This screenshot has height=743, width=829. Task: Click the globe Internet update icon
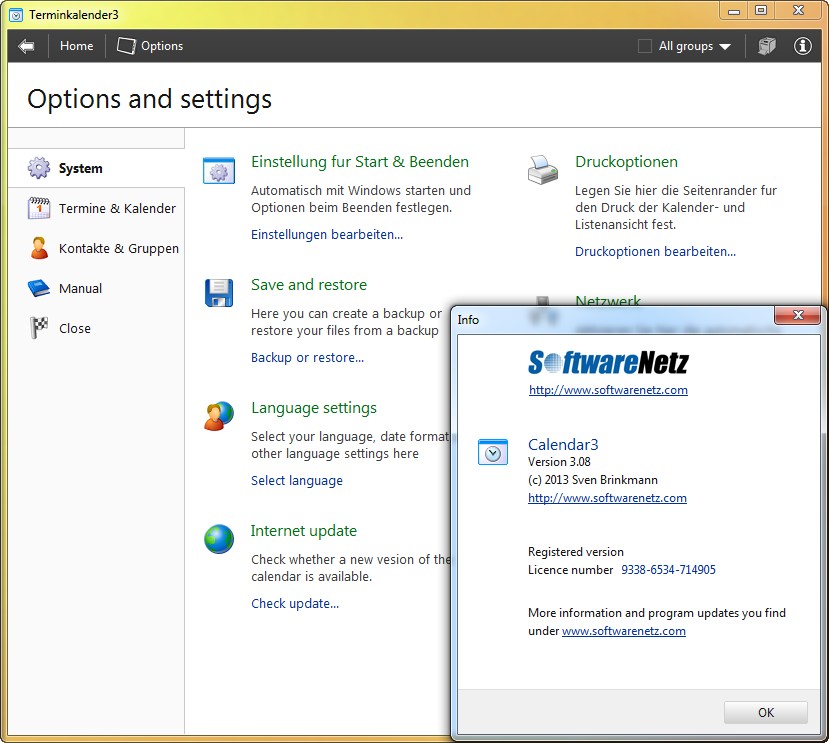pyautogui.click(x=219, y=539)
